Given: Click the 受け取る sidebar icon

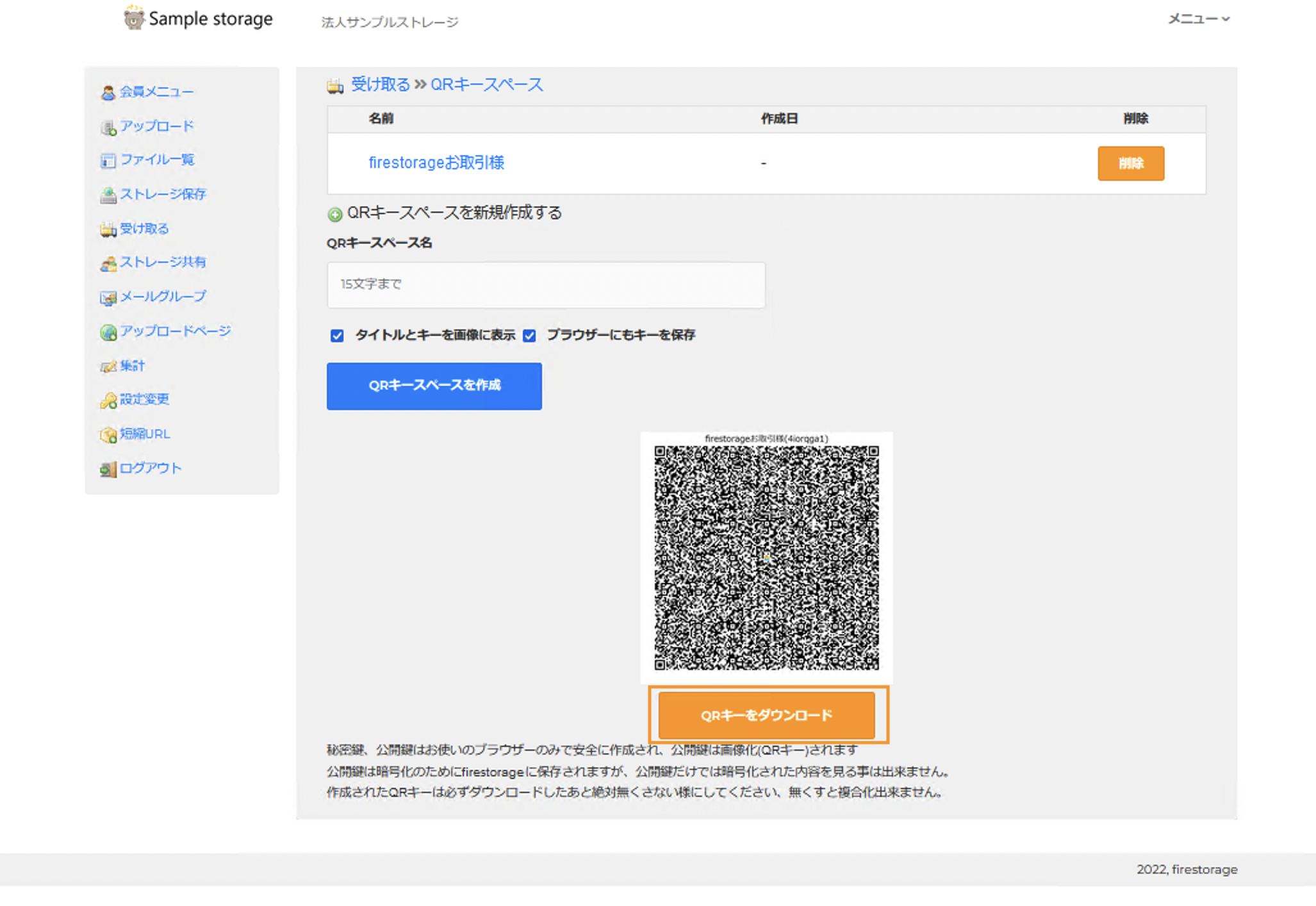Looking at the screenshot, I should pos(108,230).
